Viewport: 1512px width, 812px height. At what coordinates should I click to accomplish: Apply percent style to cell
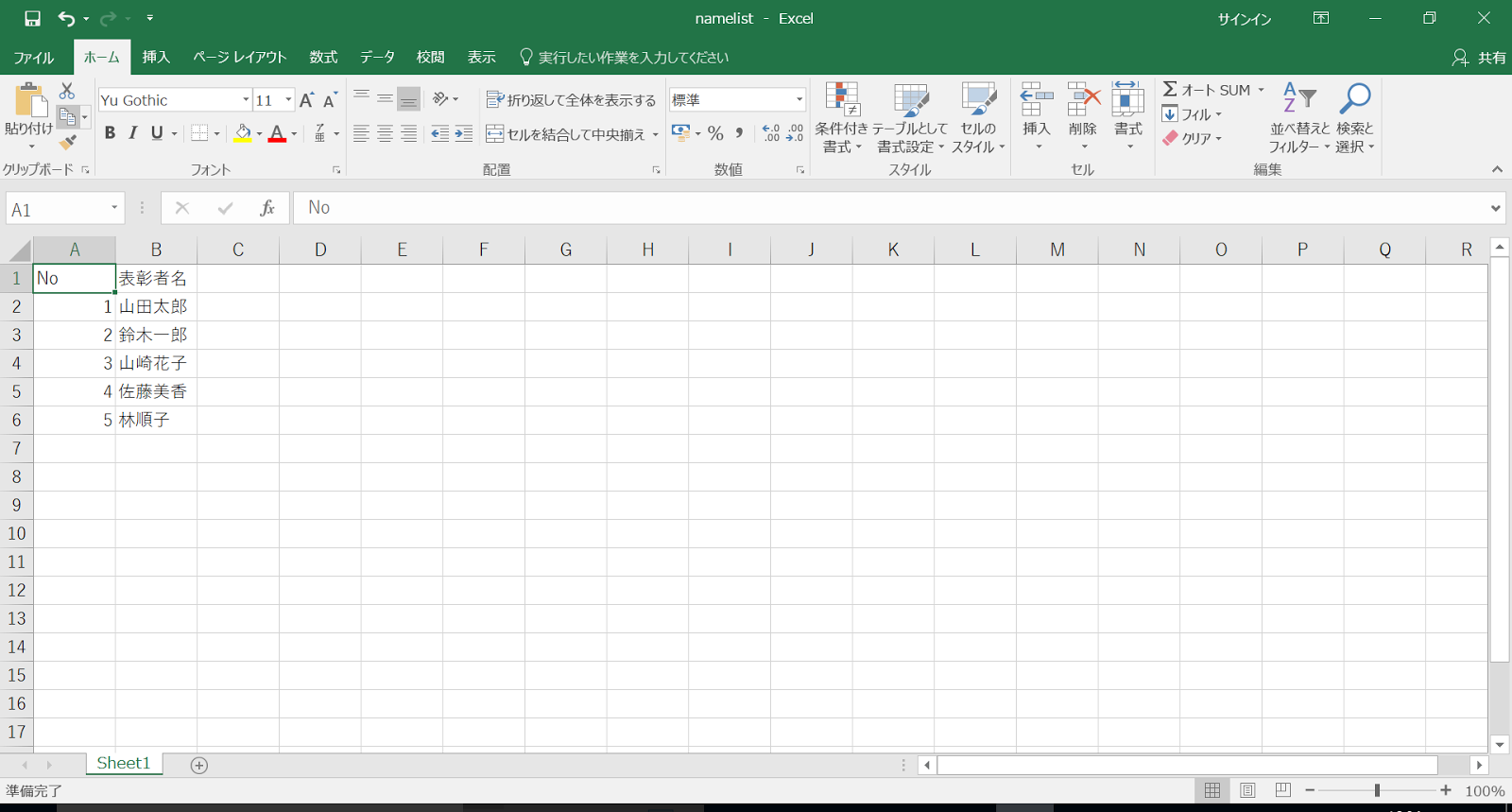(715, 133)
